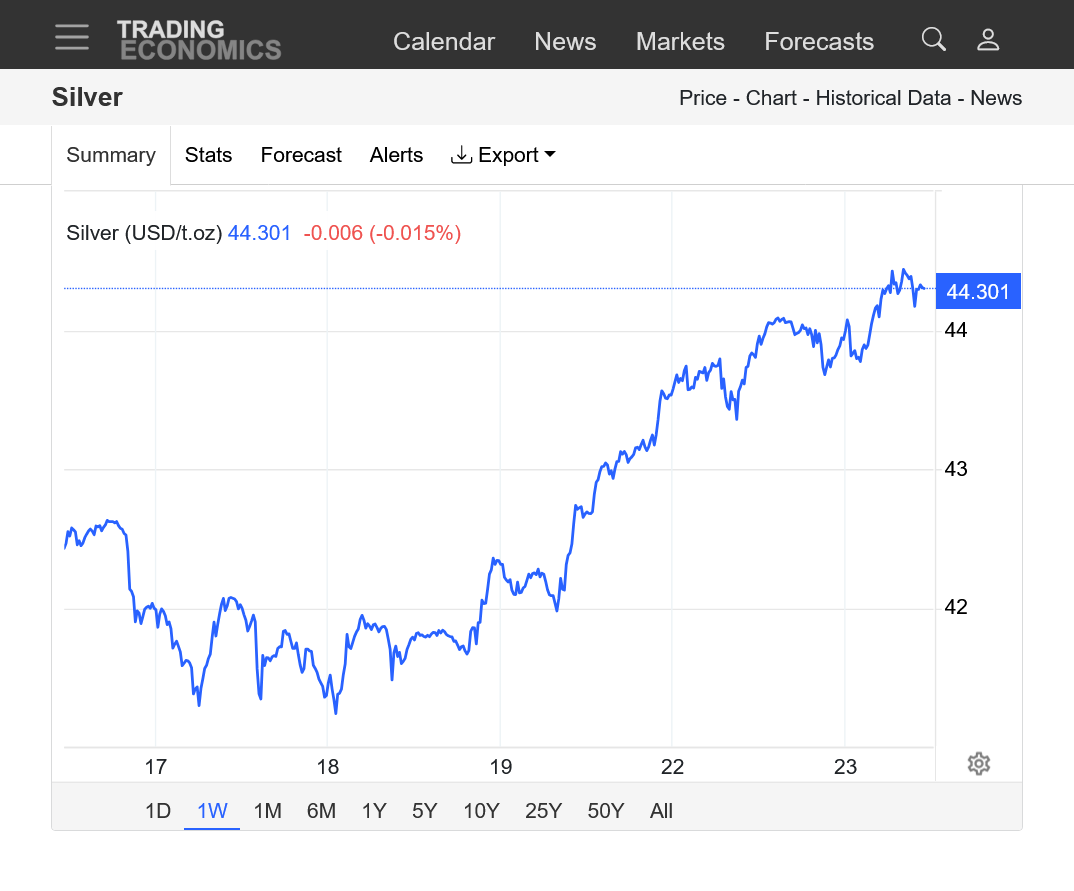Choose the 50Y chart range
Screen dimensions: 1074x891
pos(603,811)
